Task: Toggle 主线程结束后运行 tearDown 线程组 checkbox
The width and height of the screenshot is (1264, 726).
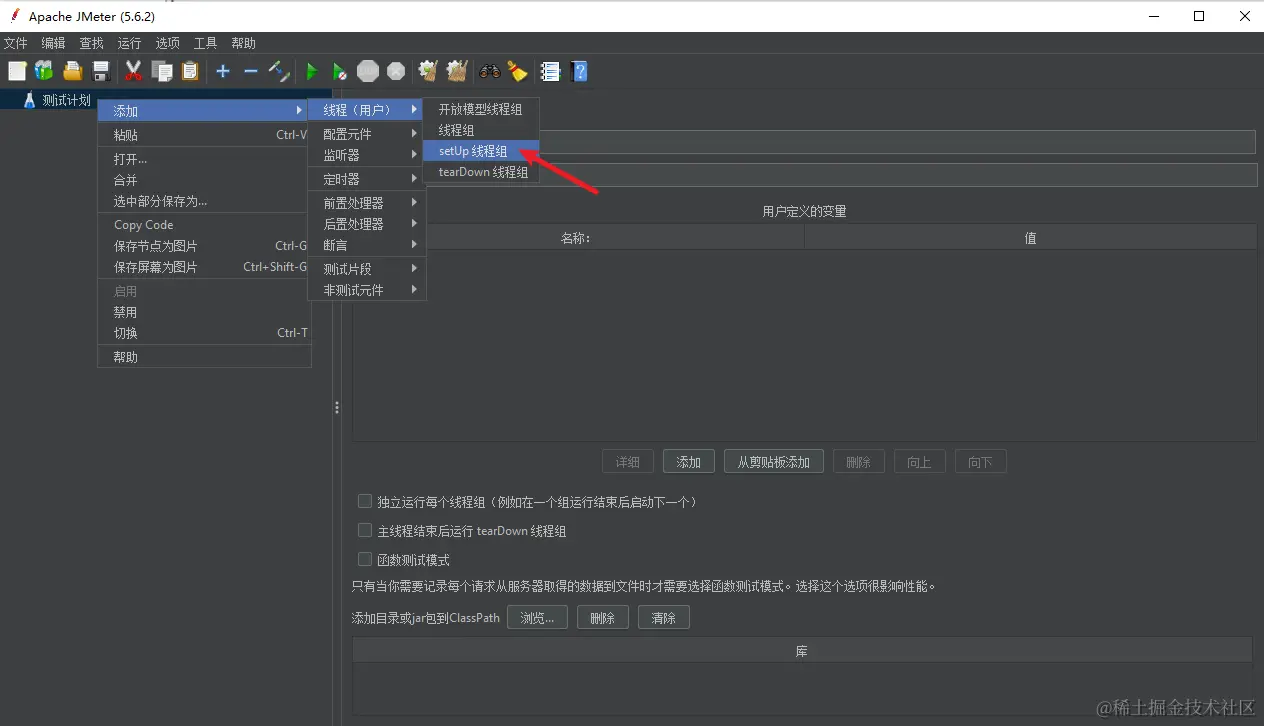Action: (x=365, y=530)
